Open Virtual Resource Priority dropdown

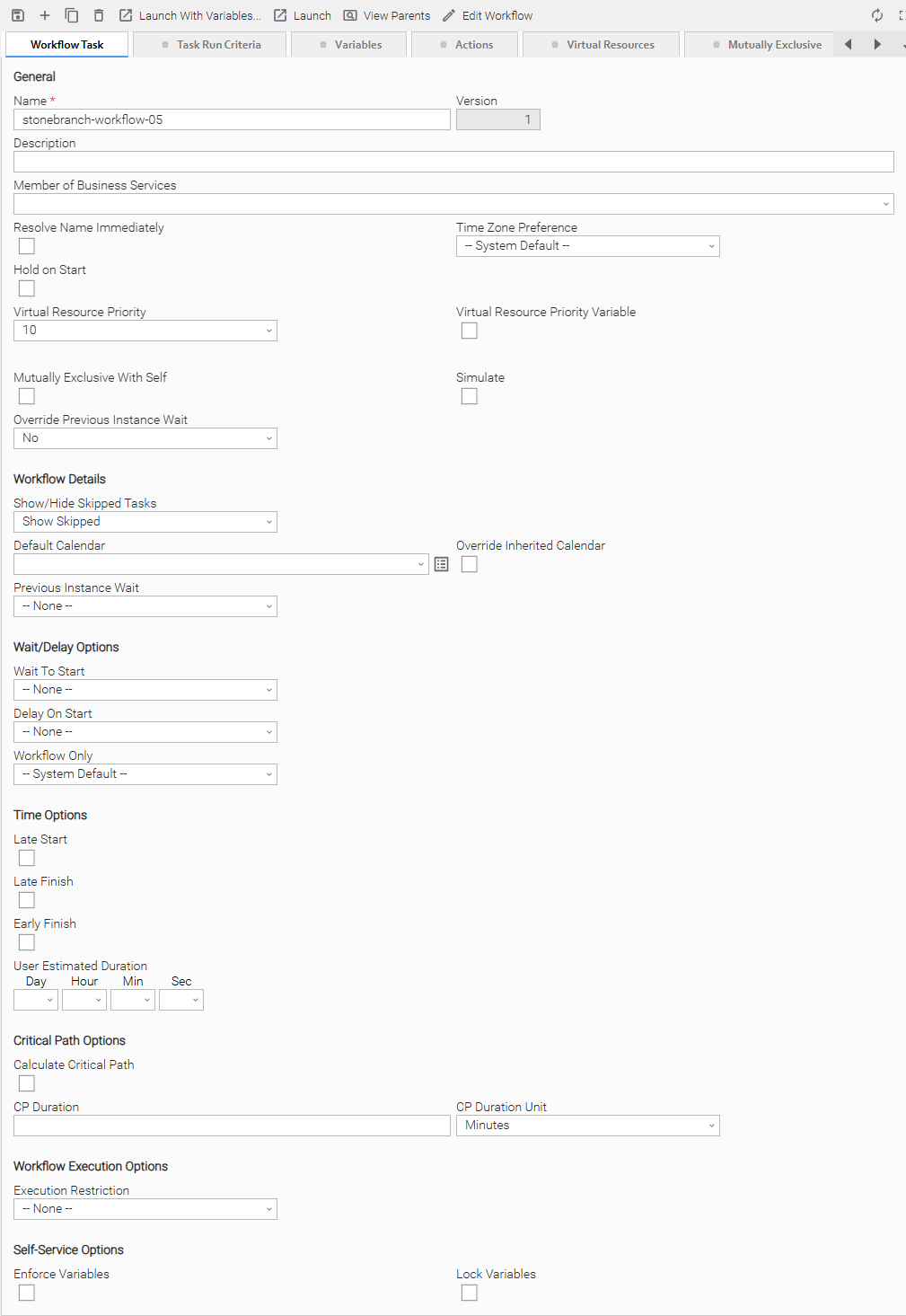point(145,331)
